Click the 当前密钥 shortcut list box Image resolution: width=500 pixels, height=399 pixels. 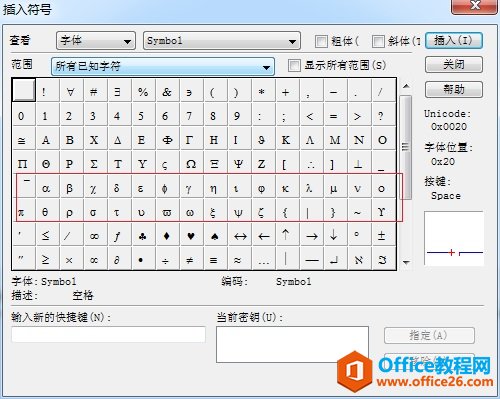(292, 344)
